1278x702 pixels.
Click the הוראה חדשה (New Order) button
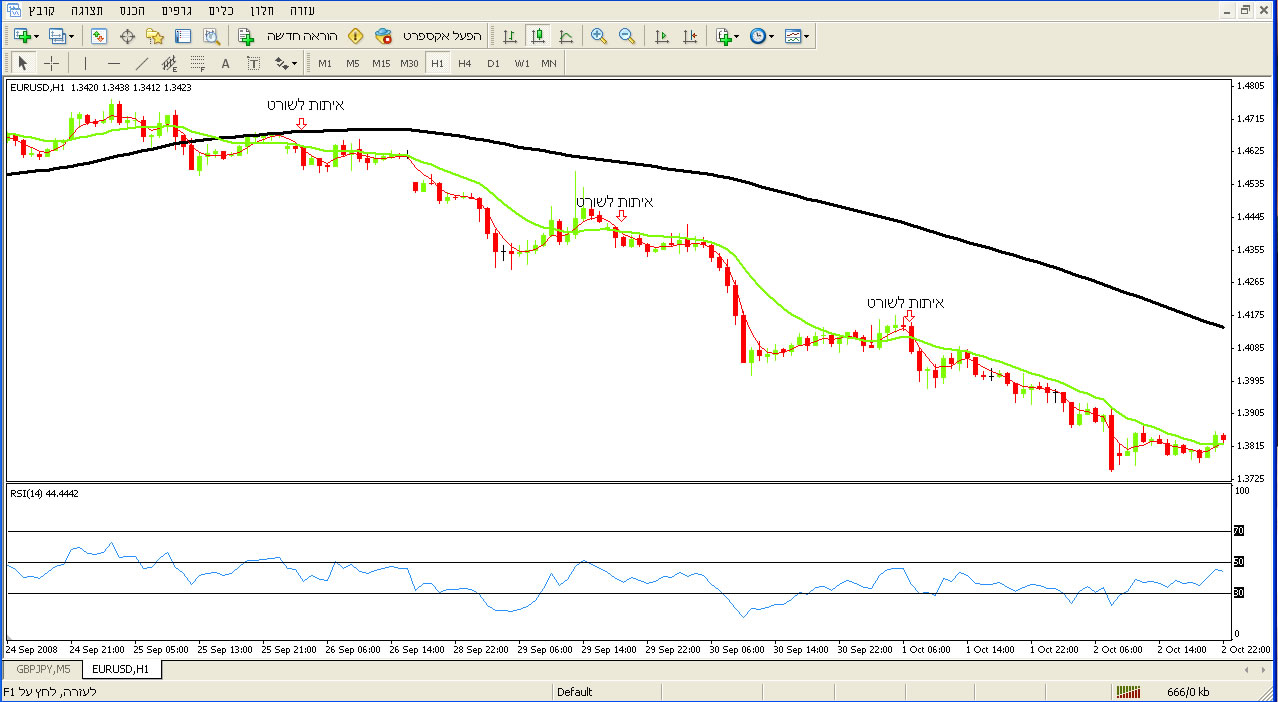(x=288, y=36)
